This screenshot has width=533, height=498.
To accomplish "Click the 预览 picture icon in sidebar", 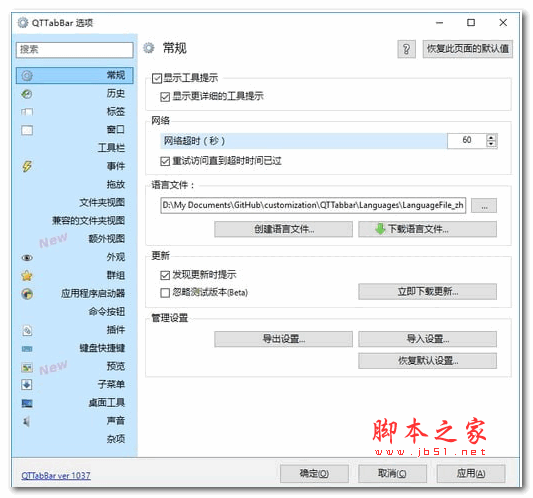I will (x=27, y=367).
